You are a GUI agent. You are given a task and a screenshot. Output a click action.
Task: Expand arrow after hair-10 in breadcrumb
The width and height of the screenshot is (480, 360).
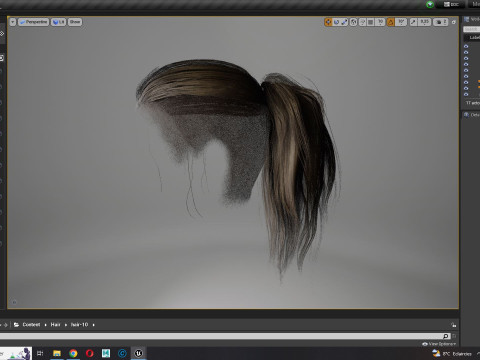[94, 325]
